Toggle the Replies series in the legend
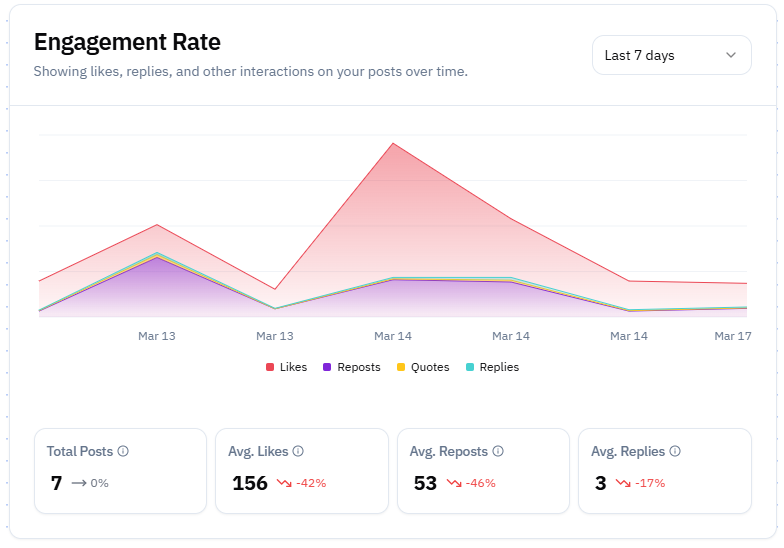 (492, 367)
